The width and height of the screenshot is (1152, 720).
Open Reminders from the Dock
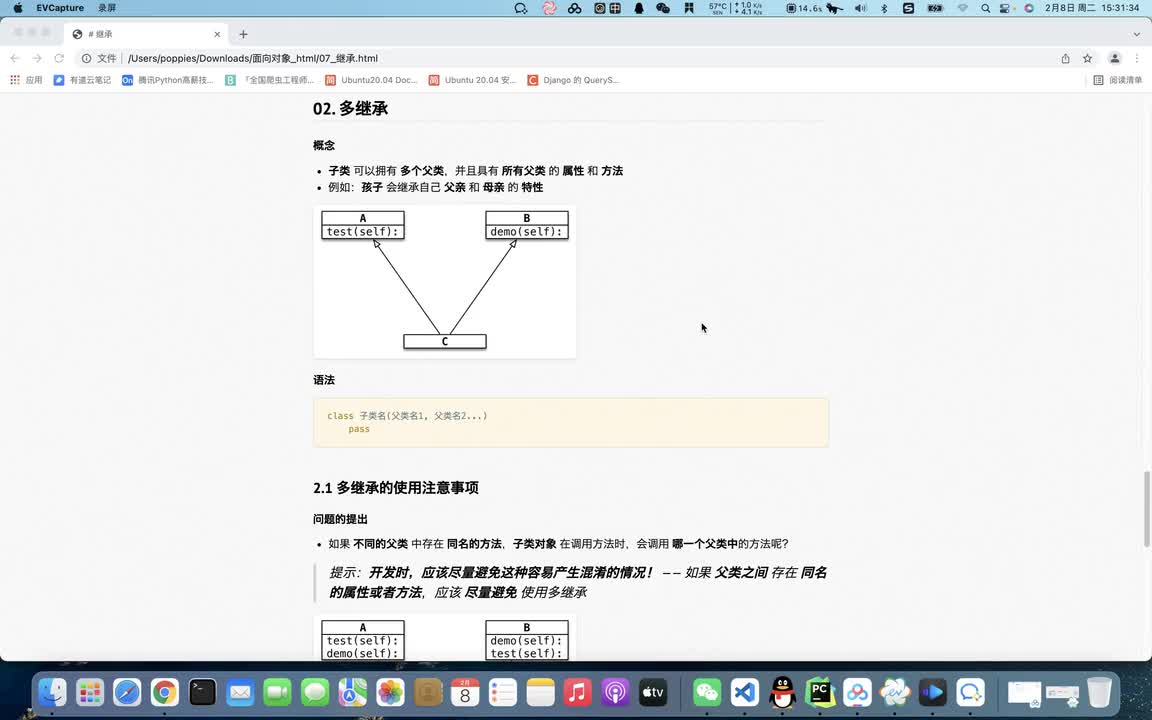click(x=503, y=692)
